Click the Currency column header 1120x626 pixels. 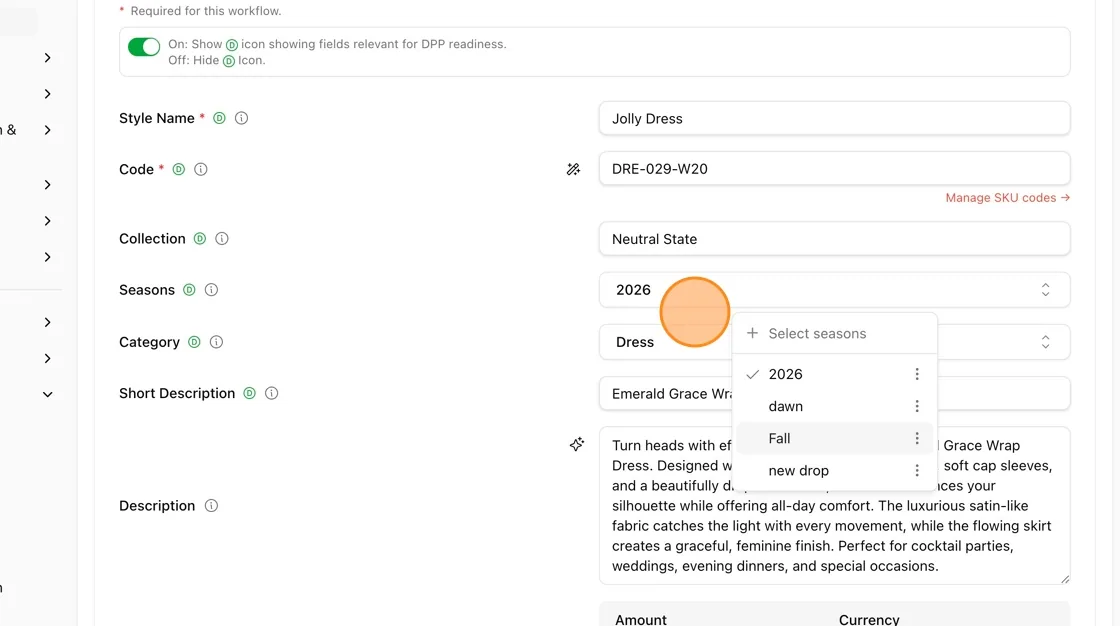pos(869,619)
